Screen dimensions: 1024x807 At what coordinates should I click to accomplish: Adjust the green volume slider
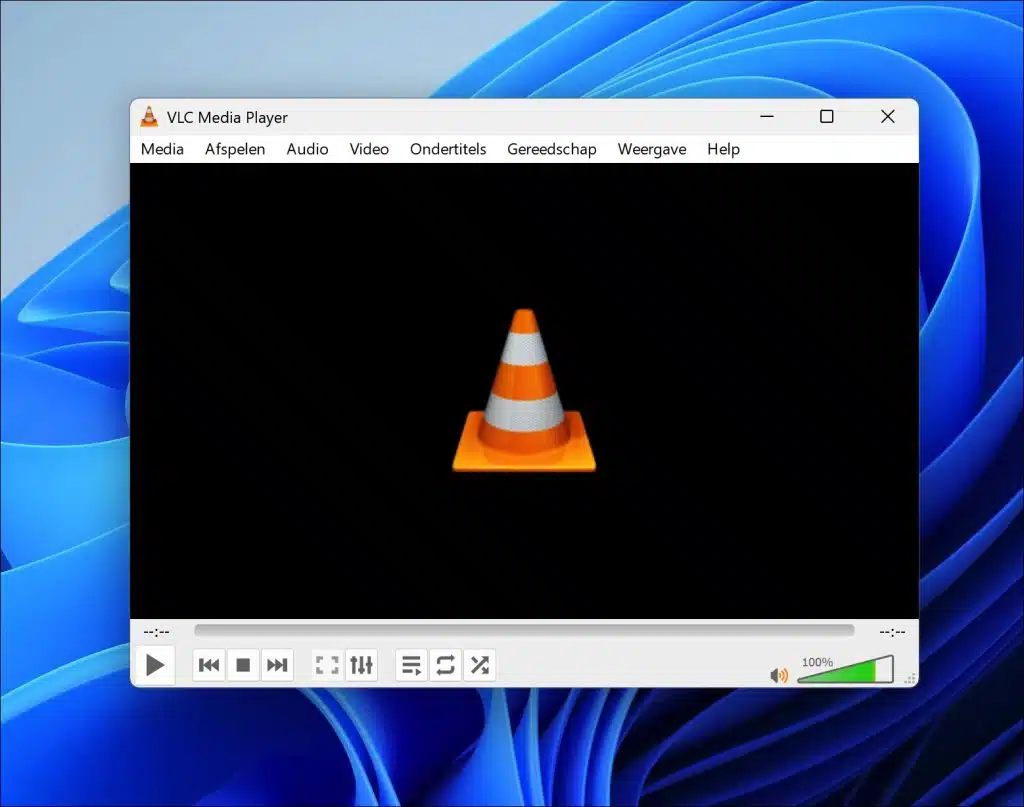tap(845, 671)
